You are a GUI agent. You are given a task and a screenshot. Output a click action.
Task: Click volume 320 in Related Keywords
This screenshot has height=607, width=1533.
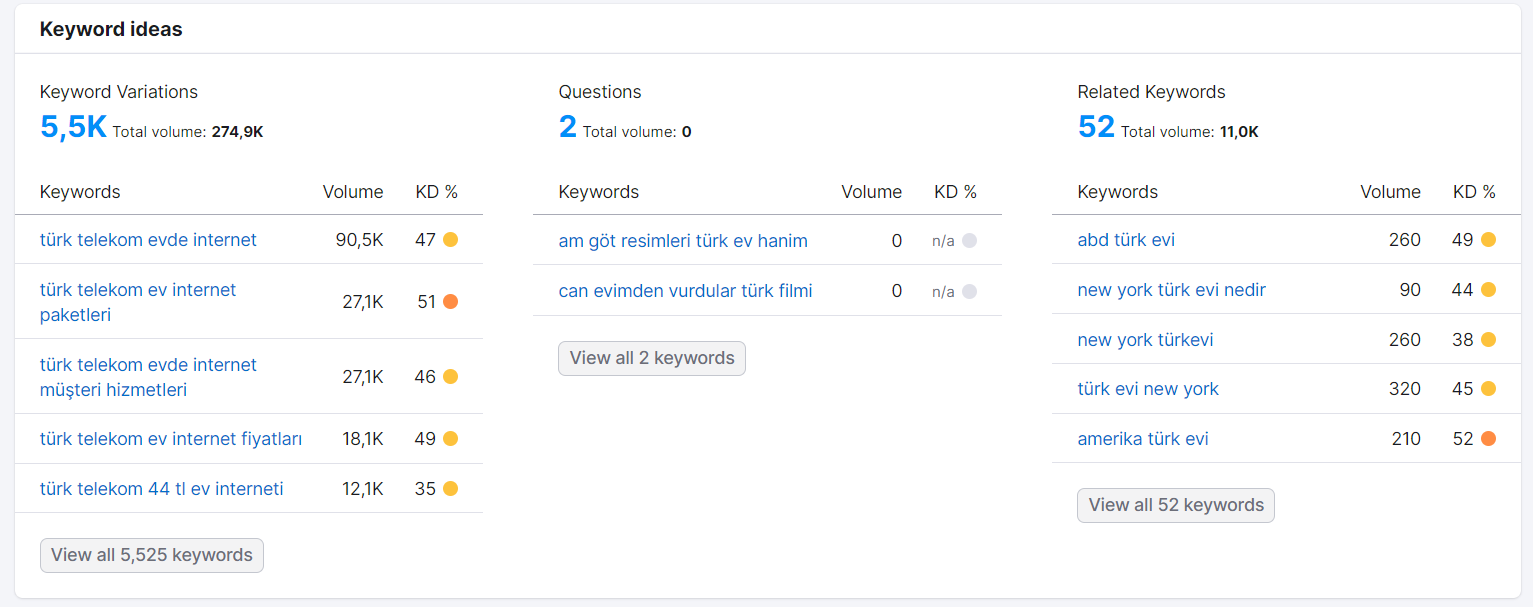(1405, 389)
